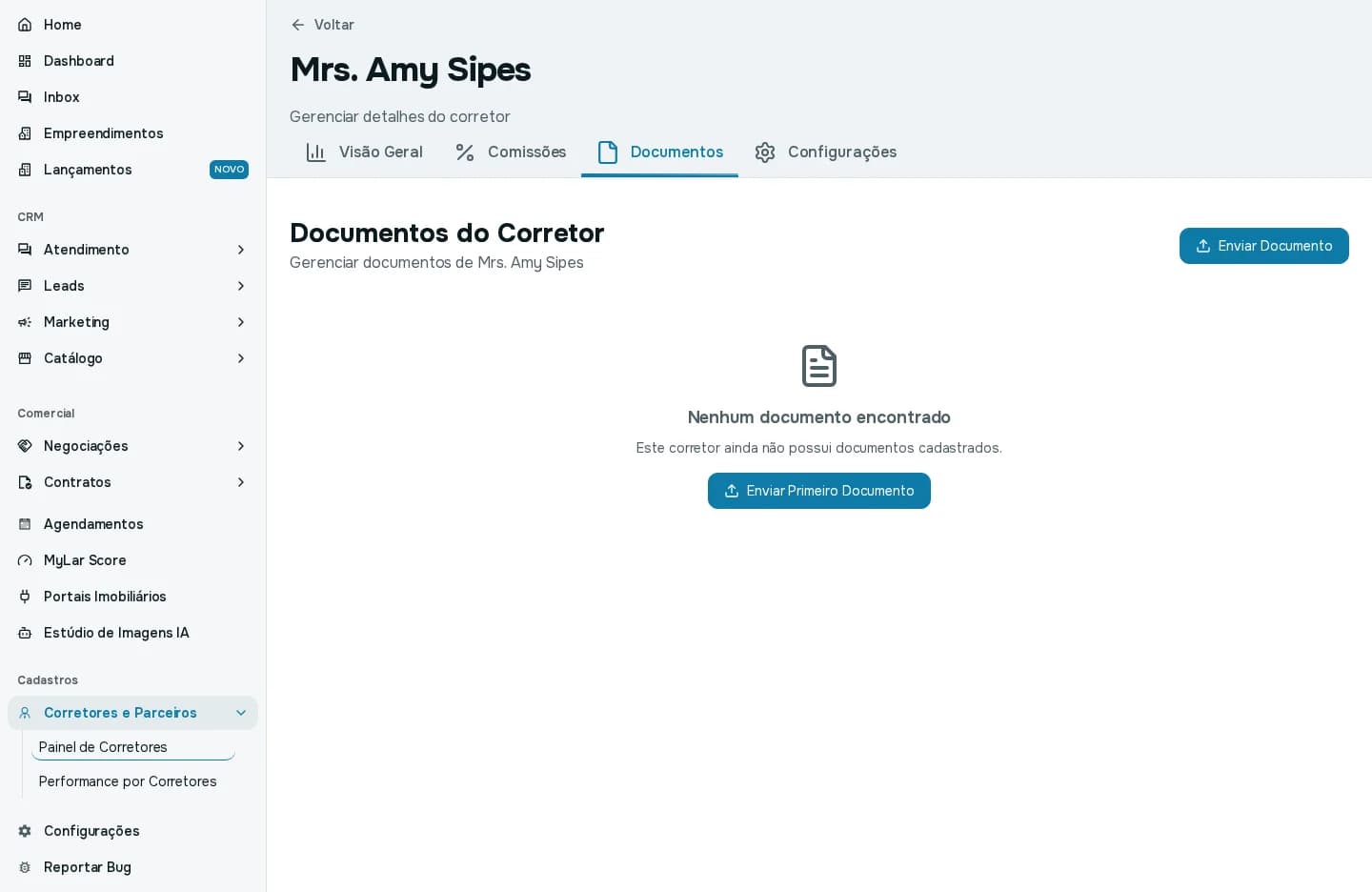
Task: Switch to the Visão Geral tab
Action: (x=364, y=152)
